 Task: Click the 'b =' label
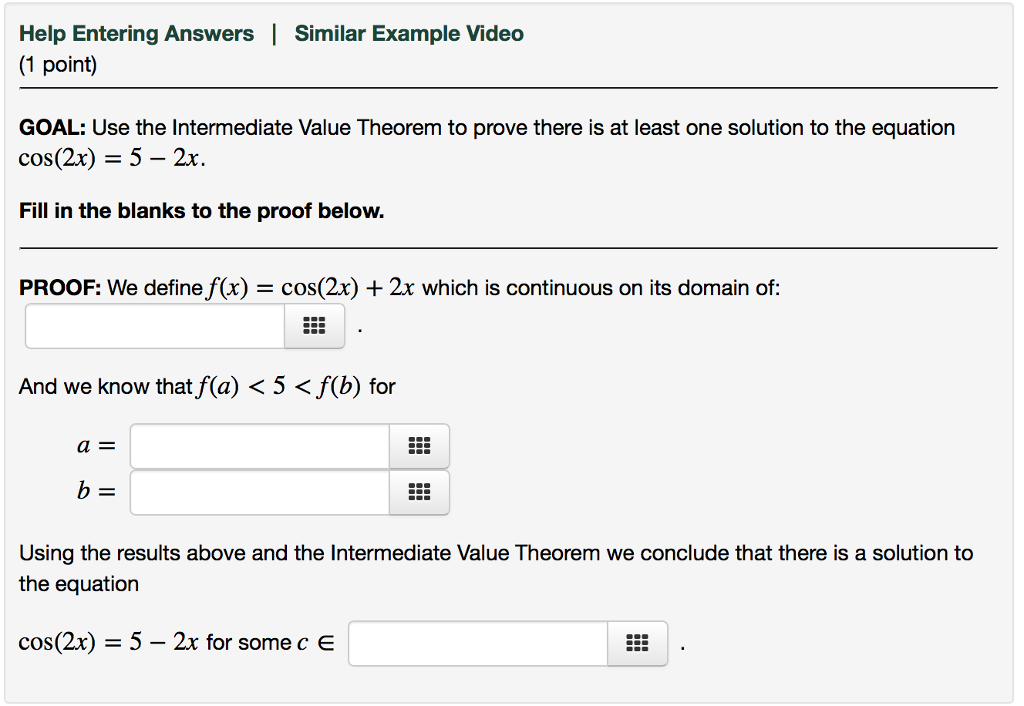(x=97, y=490)
